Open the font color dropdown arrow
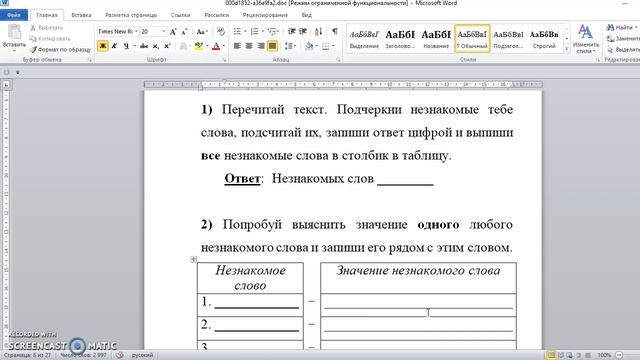Viewport: 640px width, 360px height. [224, 46]
